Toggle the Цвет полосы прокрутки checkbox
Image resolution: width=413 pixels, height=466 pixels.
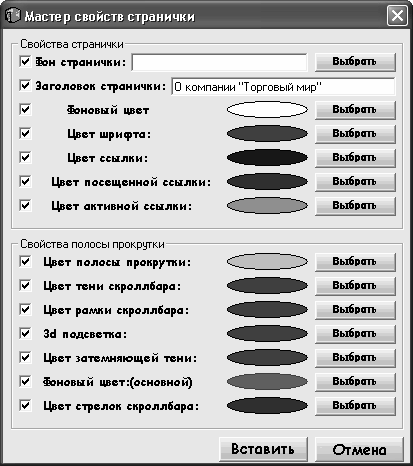[25, 262]
